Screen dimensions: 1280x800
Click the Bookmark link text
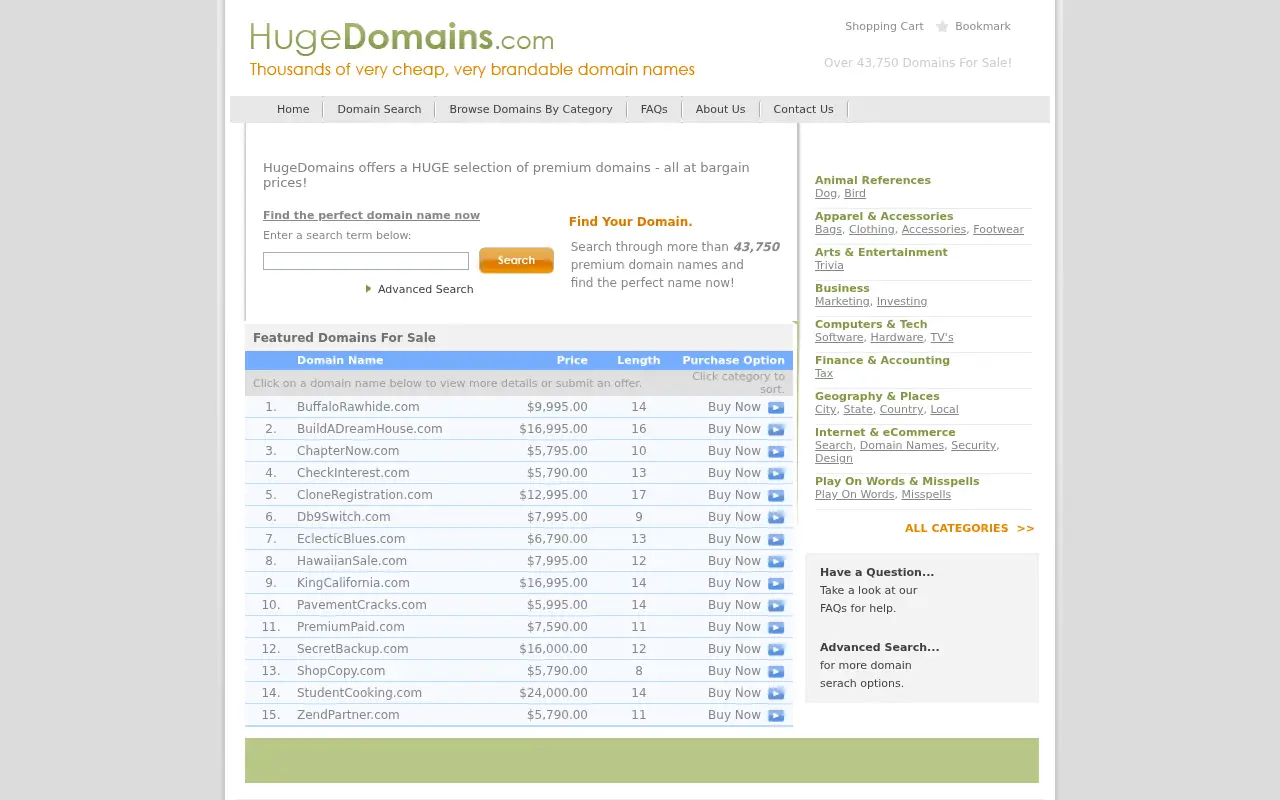click(983, 27)
